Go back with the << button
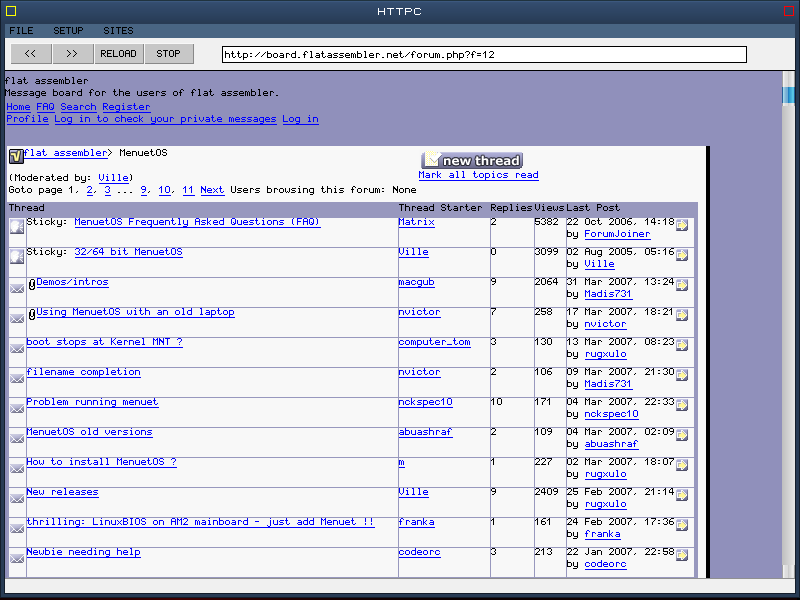This screenshot has height=600, width=800. point(31,54)
